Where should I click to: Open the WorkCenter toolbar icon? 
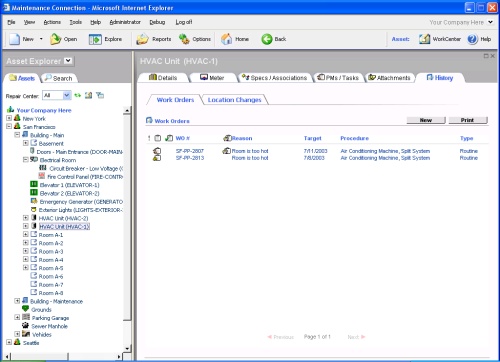coord(424,39)
